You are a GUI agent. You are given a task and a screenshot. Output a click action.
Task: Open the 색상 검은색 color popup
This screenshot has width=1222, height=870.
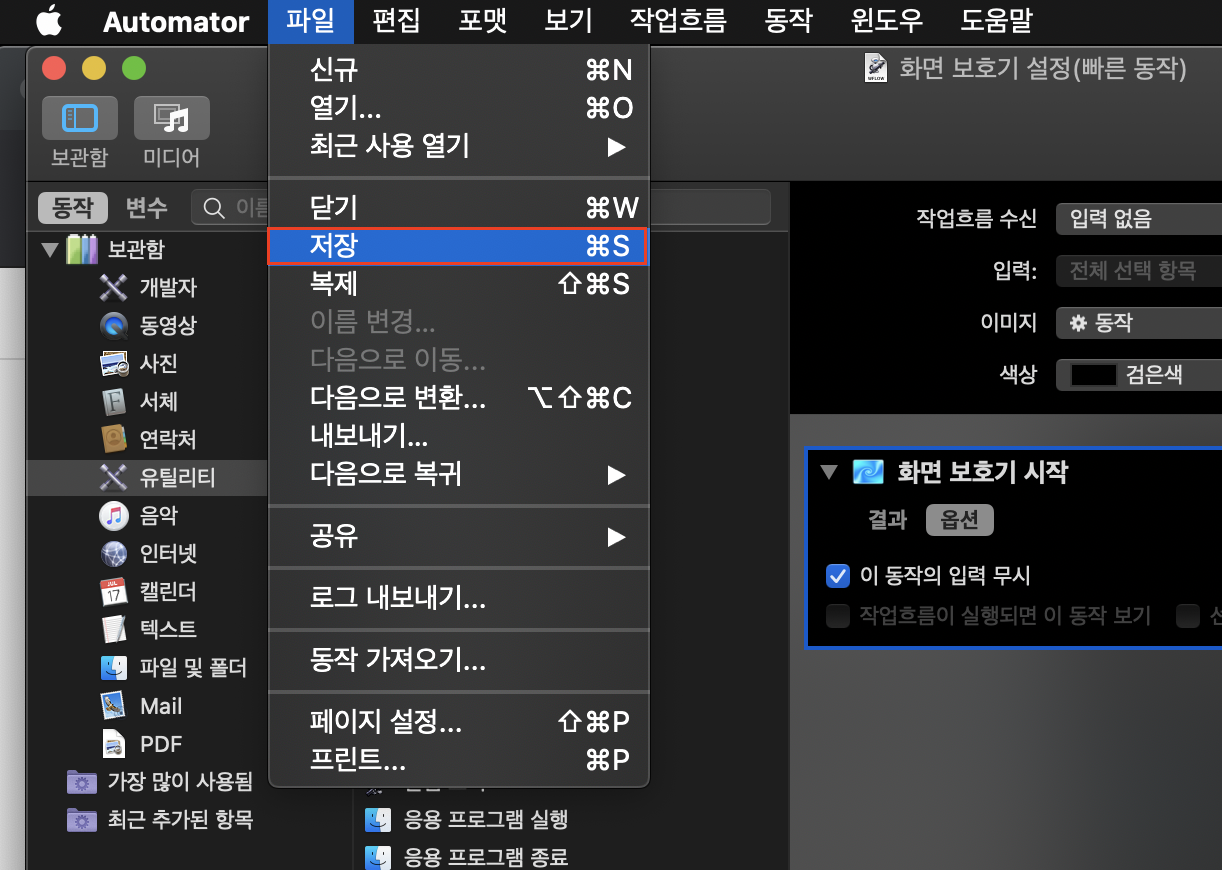(x=1139, y=375)
